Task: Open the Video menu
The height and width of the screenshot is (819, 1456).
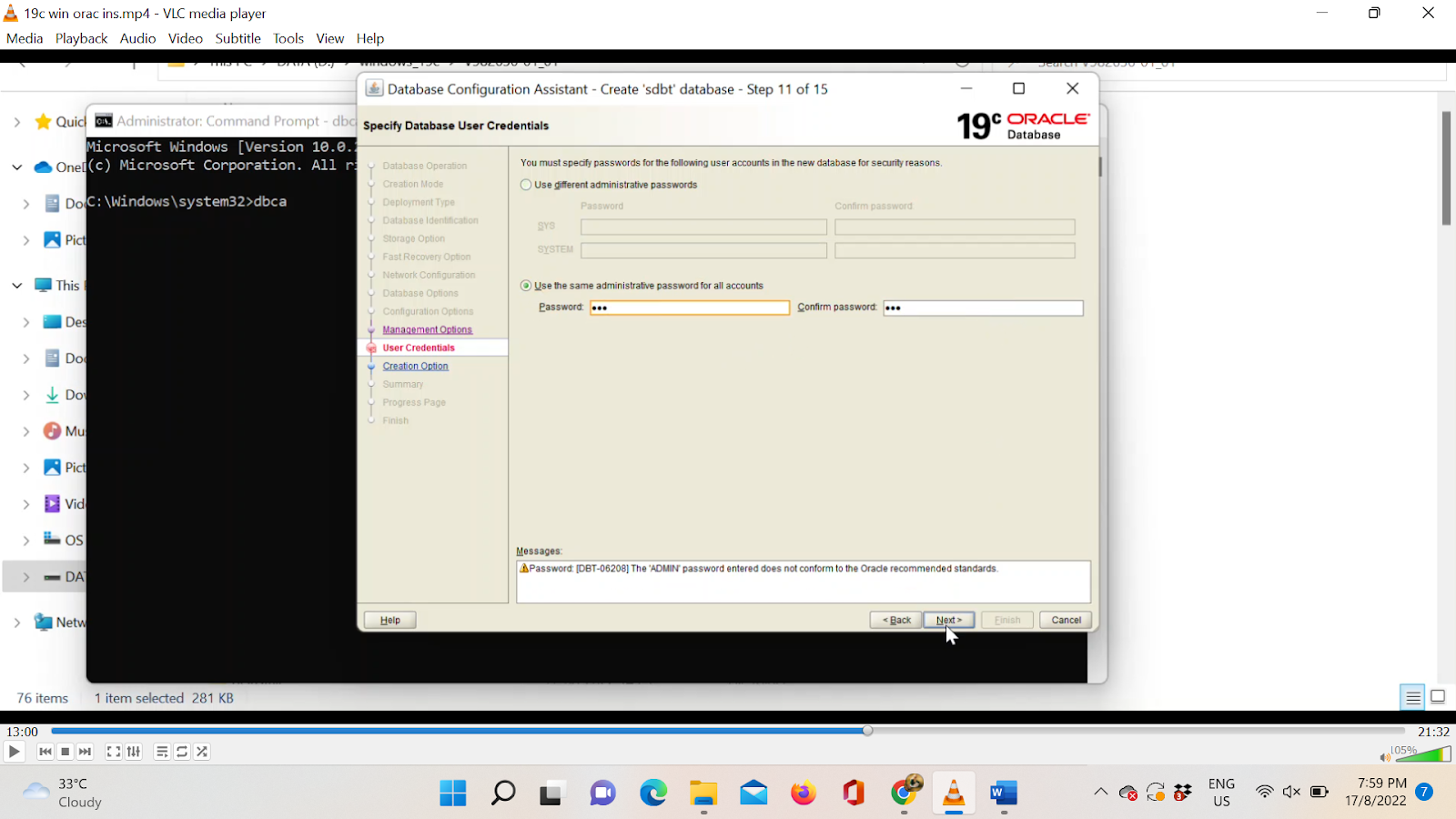Action: (186, 38)
